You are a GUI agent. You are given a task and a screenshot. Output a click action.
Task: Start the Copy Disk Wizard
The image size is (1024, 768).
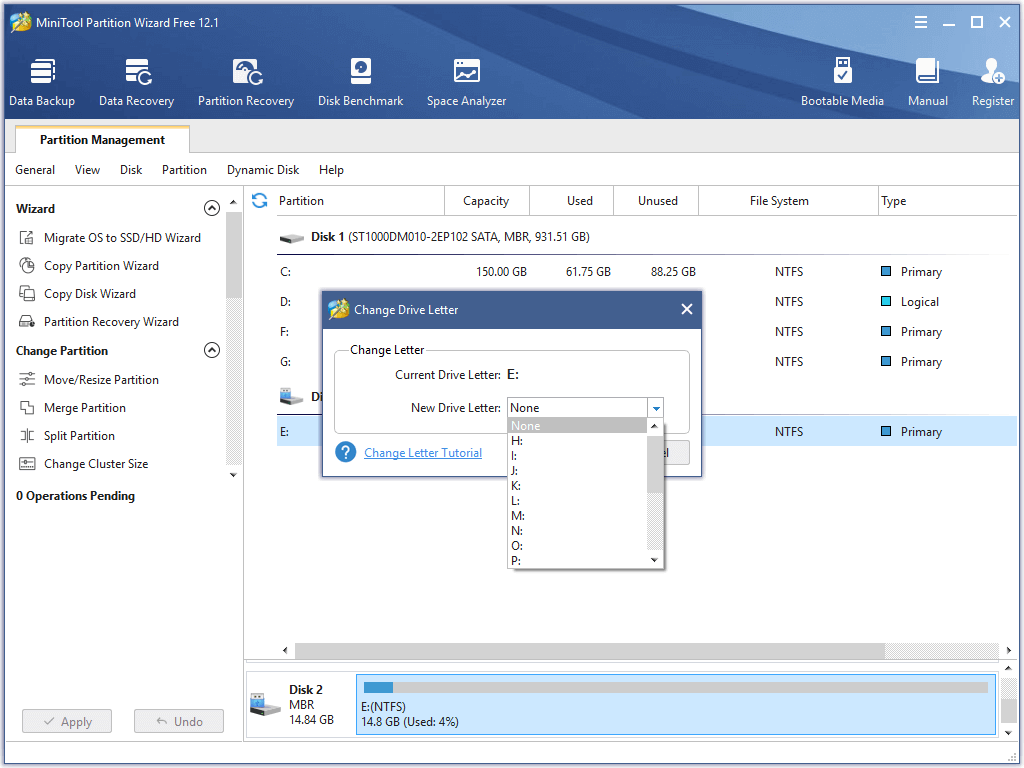pyautogui.click(x=78, y=294)
